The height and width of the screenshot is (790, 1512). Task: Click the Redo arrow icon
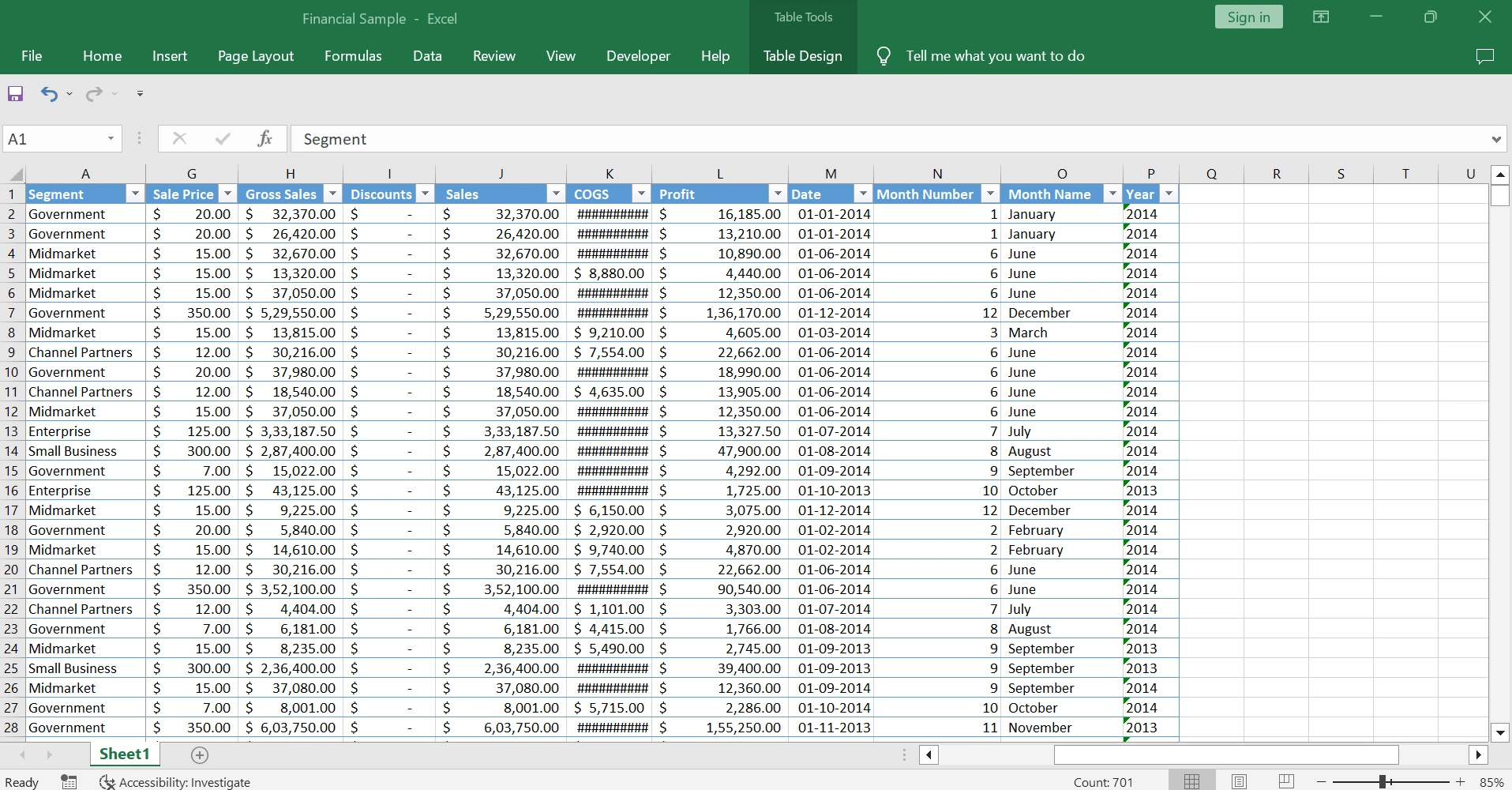point(94,94)
